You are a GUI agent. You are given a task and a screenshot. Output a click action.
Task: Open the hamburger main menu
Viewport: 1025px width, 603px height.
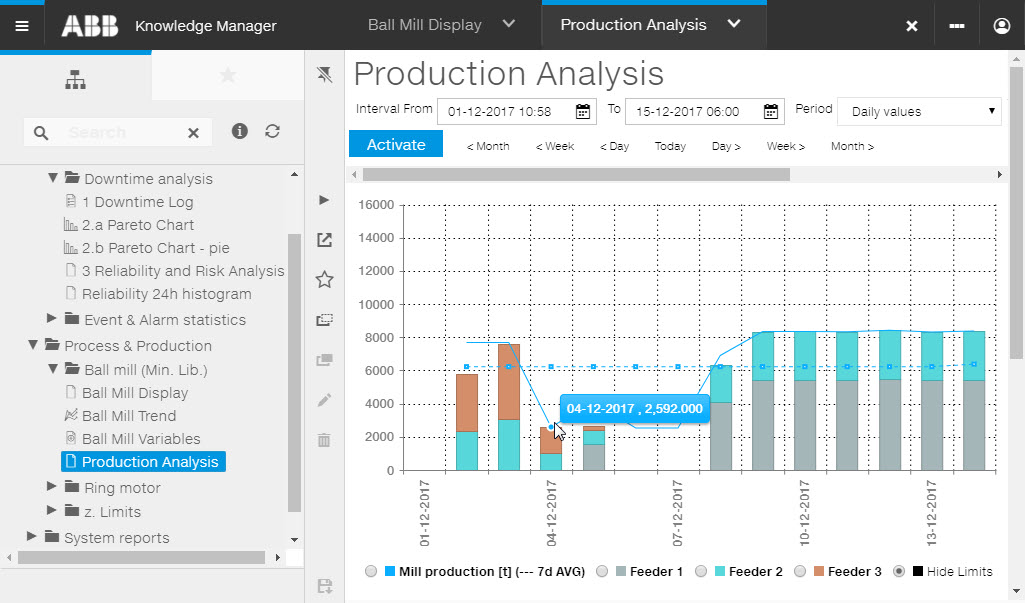[x=22, y=25]
